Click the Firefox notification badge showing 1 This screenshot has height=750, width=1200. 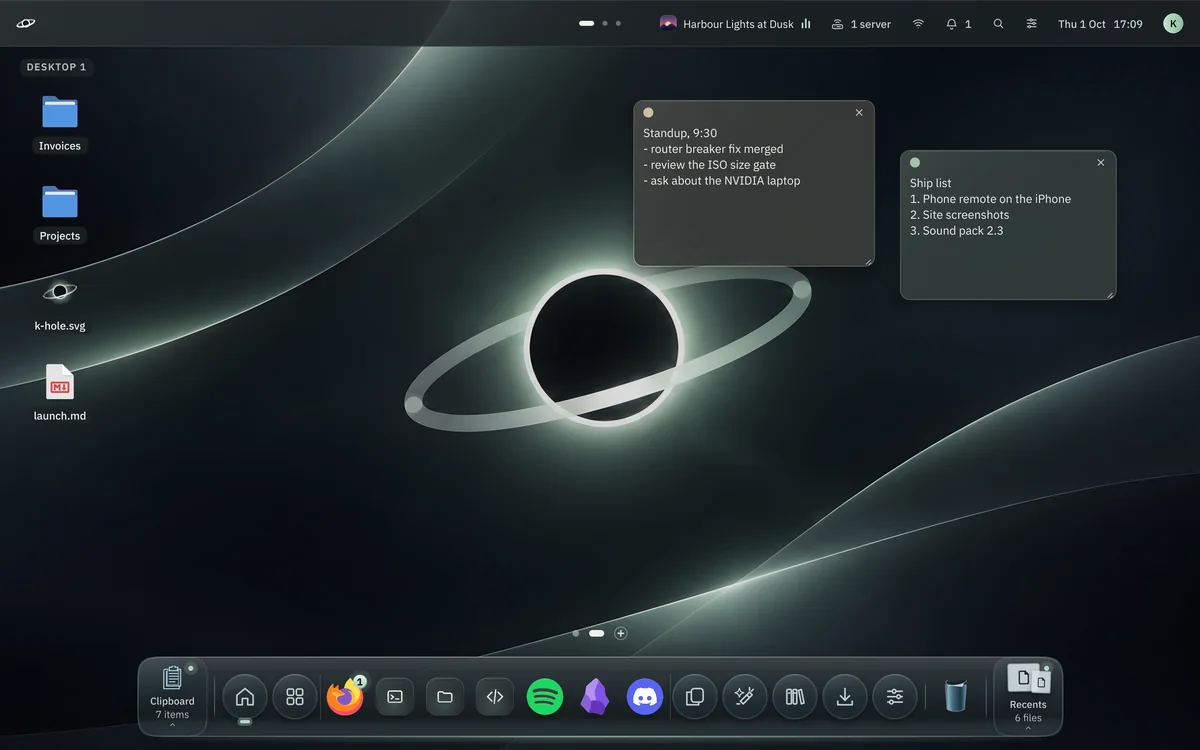point(360,681)
